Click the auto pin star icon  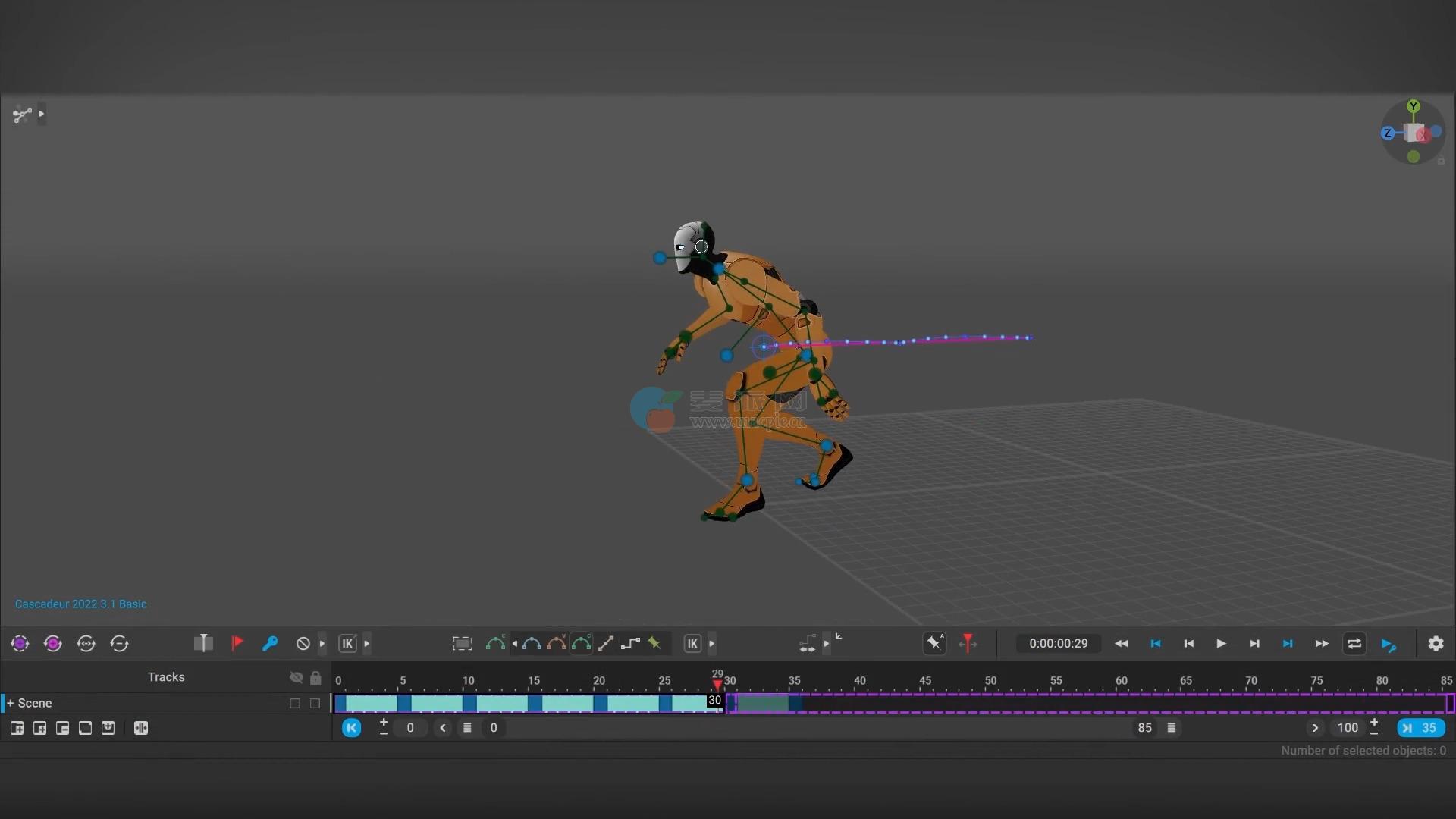(x=934, y=644)
